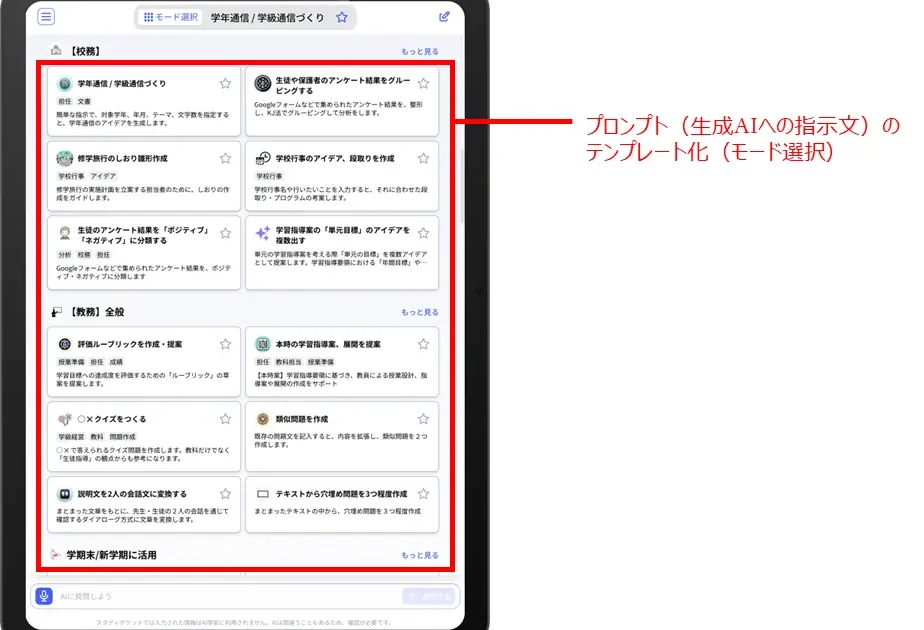
Task: Open the hamburger menu at top left
Action: click(x=46, y=17)
